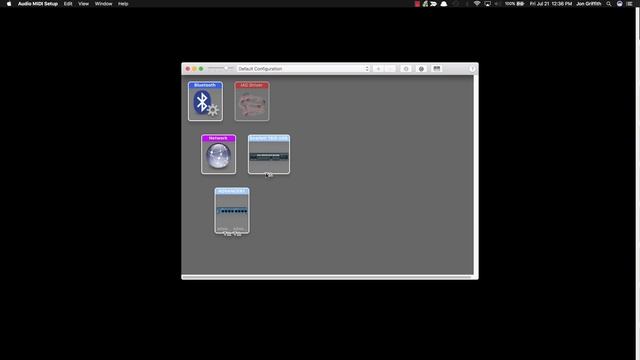Select the bottom MIDI interface with port row
The image size is (640, 360).
click(232, 211)
